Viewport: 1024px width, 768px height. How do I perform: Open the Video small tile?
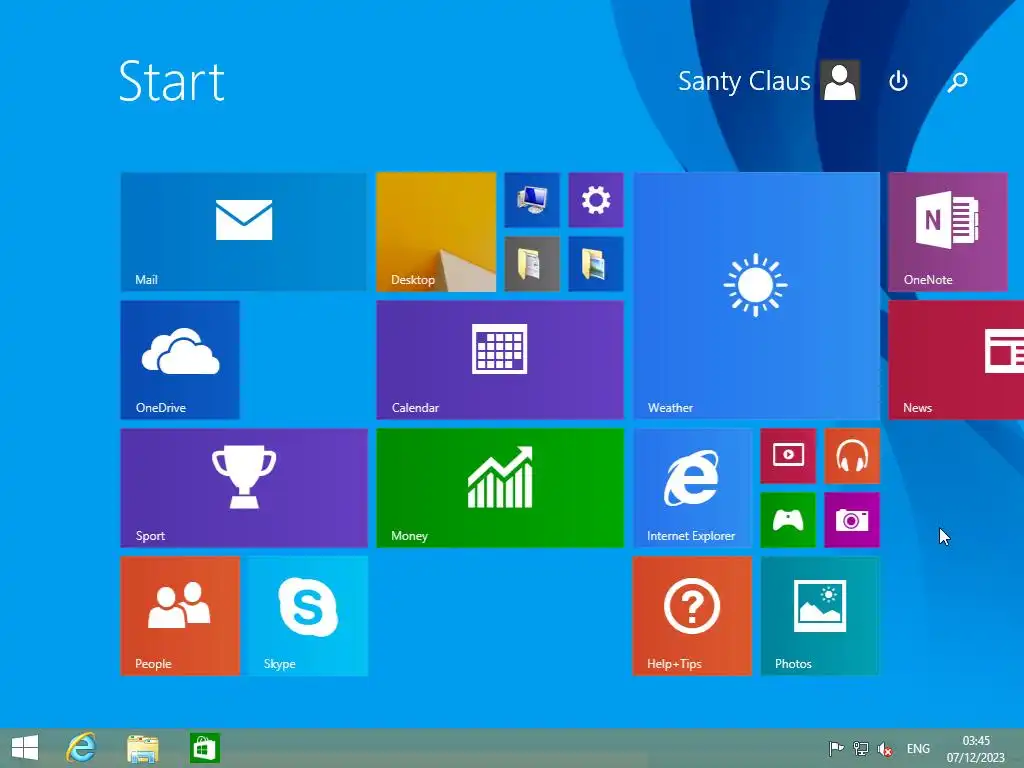(x=788, y=456)
